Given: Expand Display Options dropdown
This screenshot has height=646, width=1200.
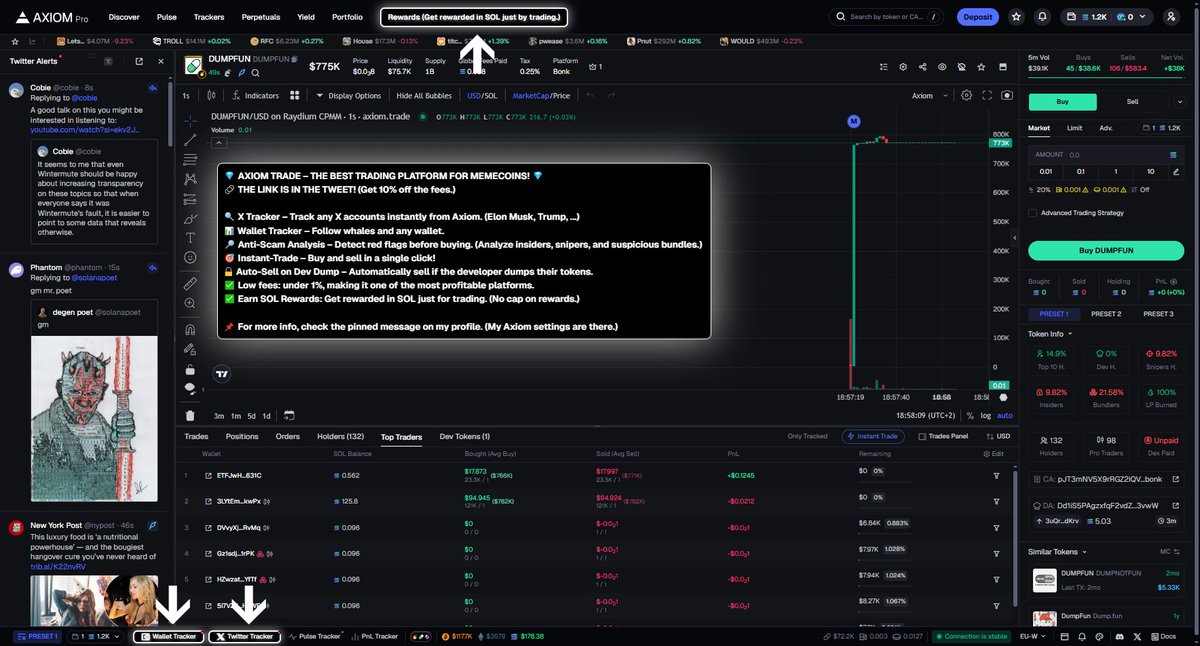Looking at the screenshot, I should [348, 96].
